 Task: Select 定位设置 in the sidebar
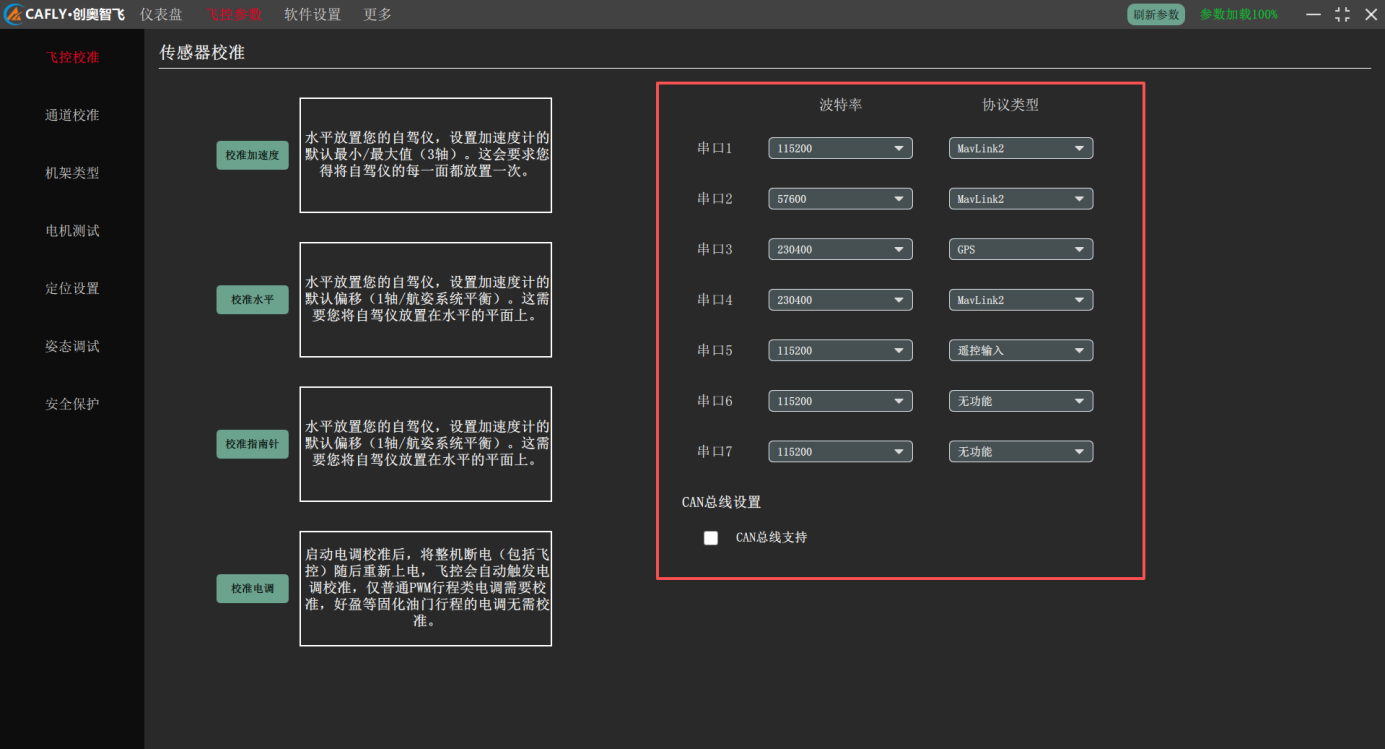(72, 289)
